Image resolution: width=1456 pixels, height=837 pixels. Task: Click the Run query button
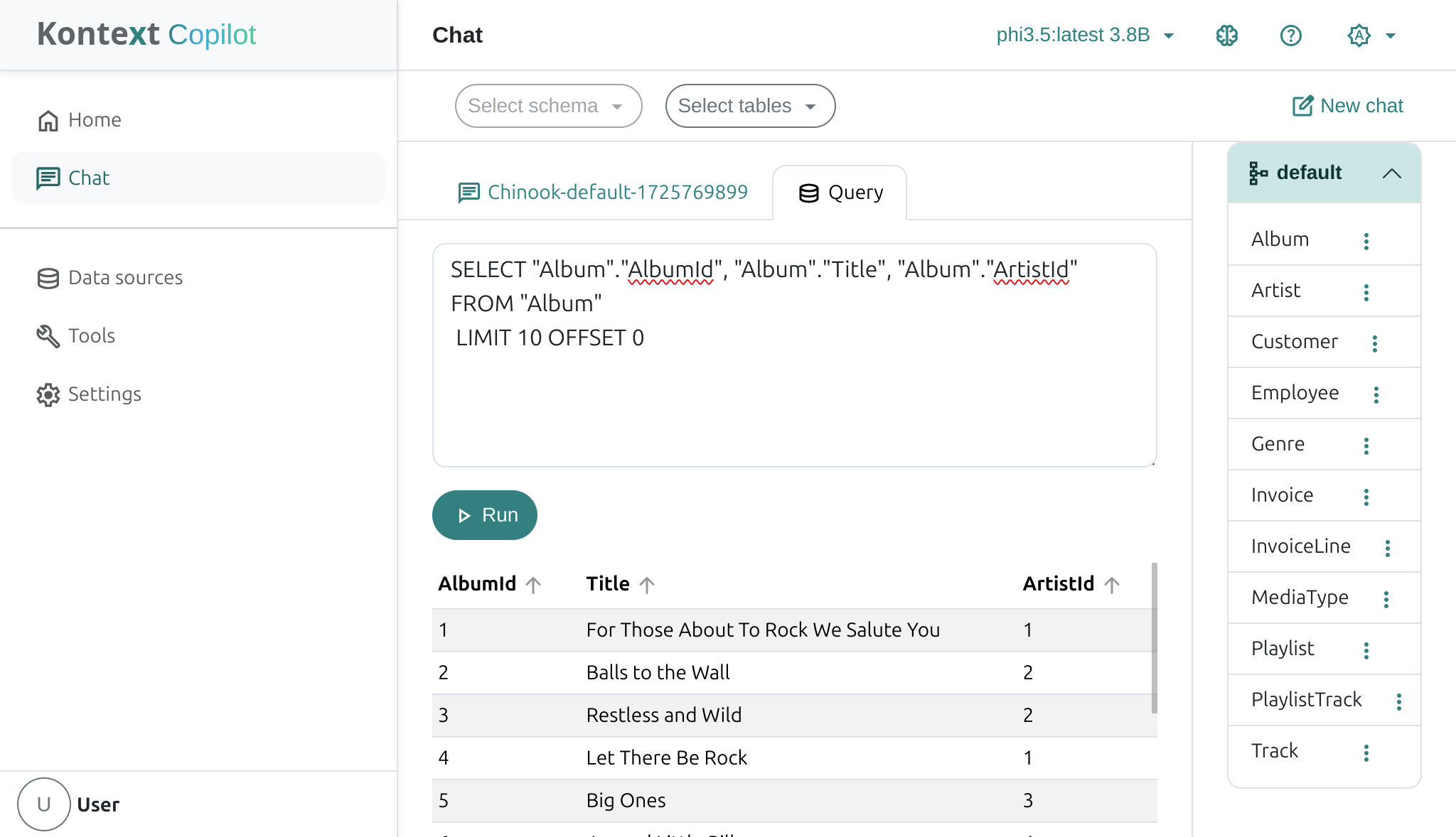[485, 514]
